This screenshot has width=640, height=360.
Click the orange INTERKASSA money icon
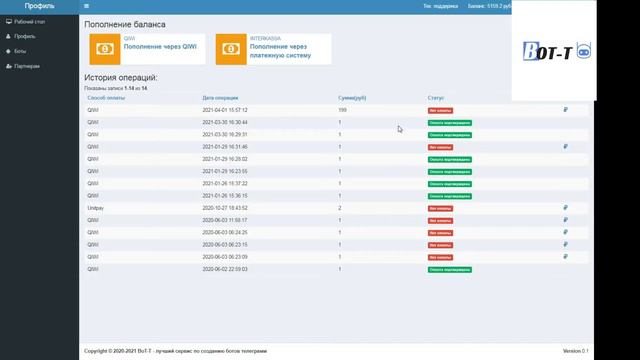point(231,49)
